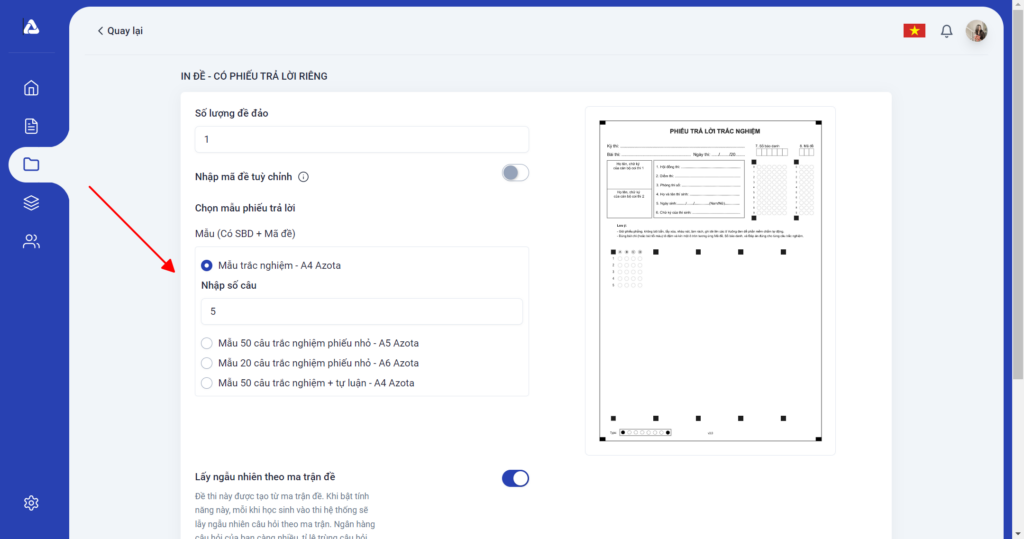Click the Nhập số câu field
The height and width of the screenshot is (539, 1024).
[362, 312]
